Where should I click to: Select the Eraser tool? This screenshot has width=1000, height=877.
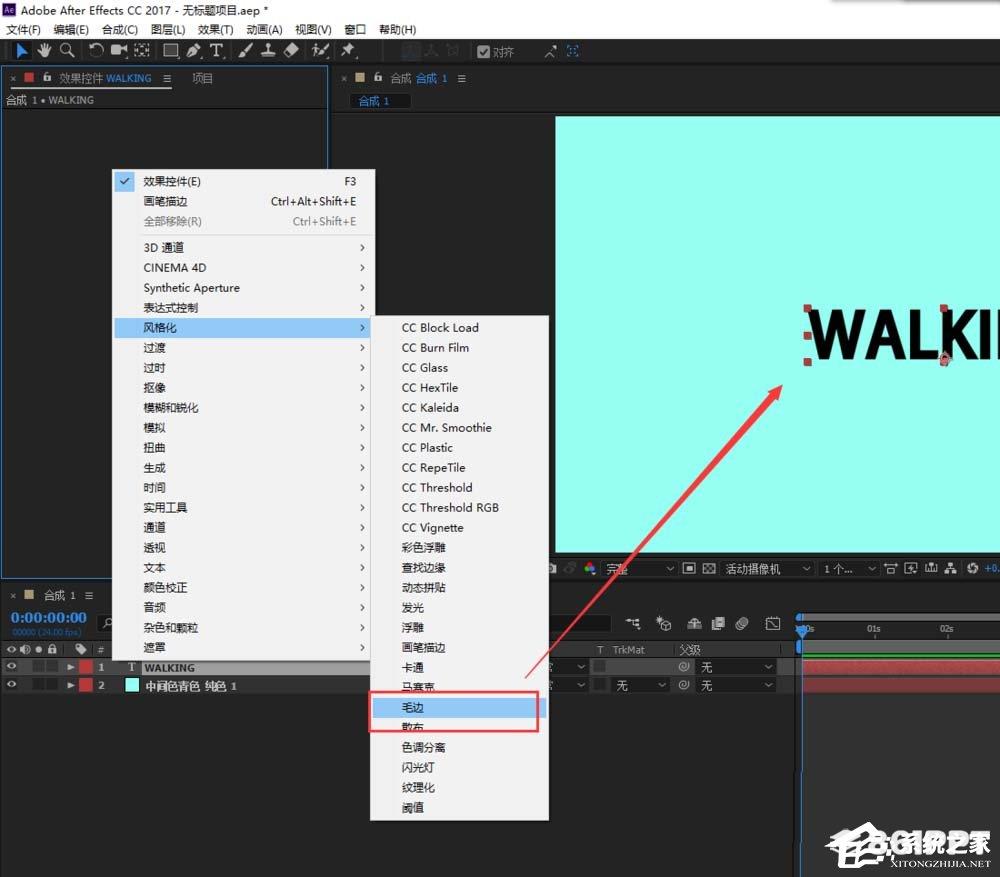[x=291, y=50]
